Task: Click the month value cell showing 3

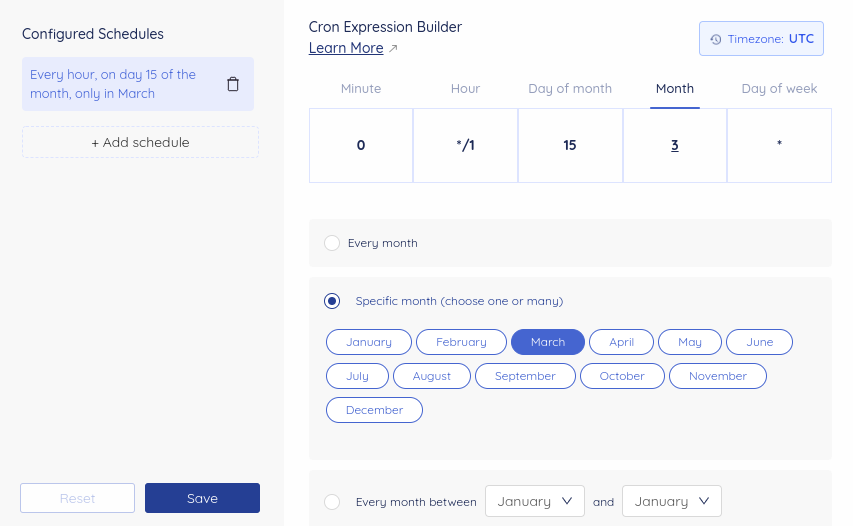Action: (675, 145)
